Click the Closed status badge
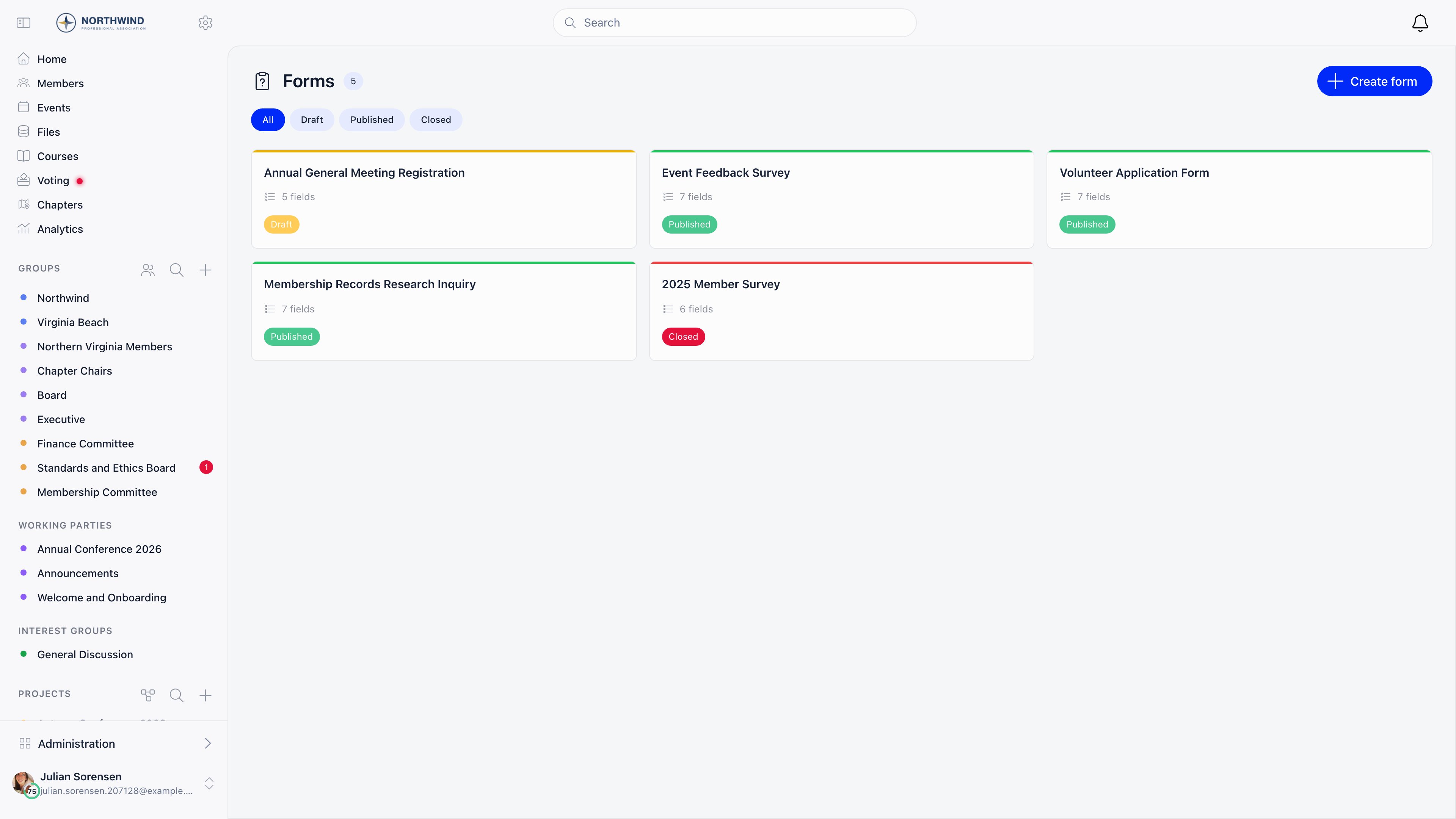The image size is (1456, 819). 683,337
